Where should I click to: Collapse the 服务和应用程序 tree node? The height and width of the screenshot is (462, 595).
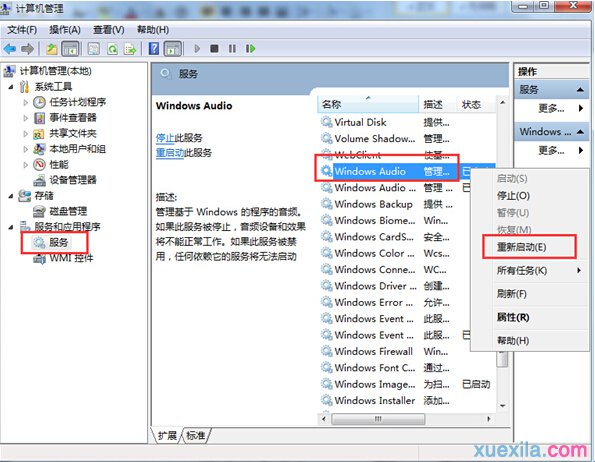[x=11, y=227]
